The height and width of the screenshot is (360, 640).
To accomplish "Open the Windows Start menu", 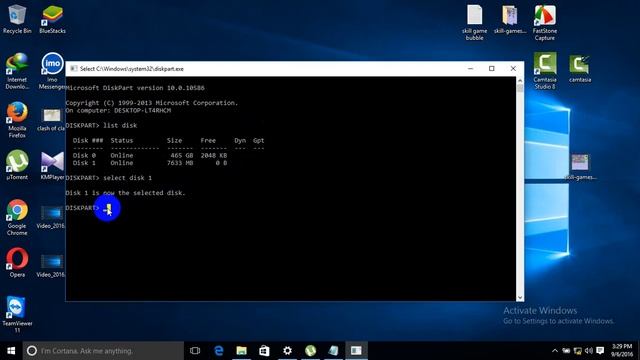I will [x=11, y=351].
